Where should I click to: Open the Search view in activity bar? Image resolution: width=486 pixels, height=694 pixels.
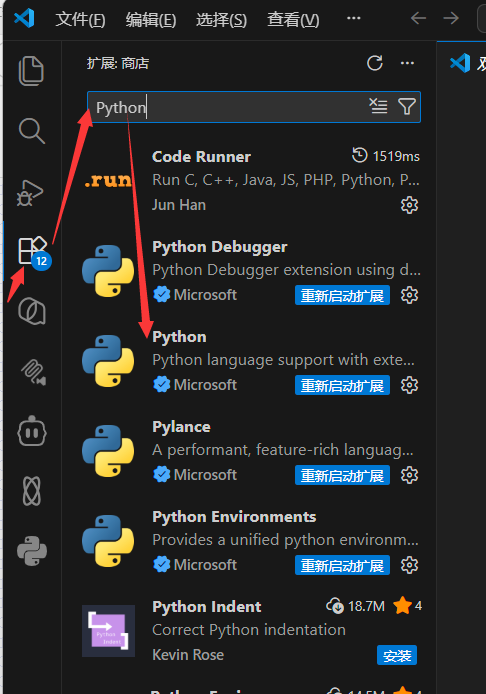[x=31, y=131]
